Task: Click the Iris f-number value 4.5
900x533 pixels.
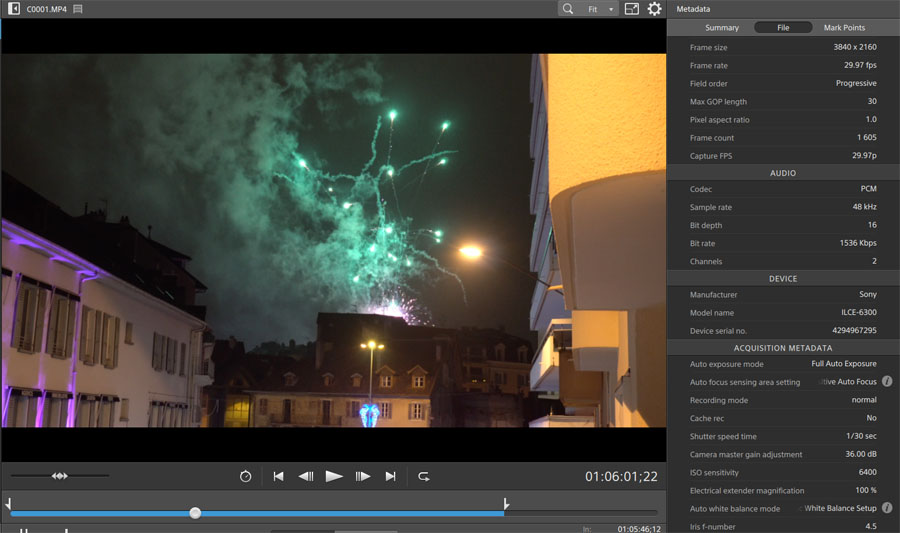Action: click(x=871, y=526)
